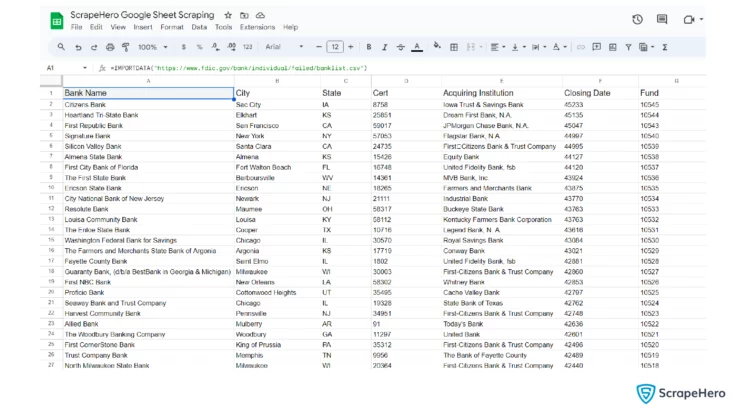Open the Tools menu
Image resolution: width=744 pixels, height=413 pixels.
[x=223, y=27]
